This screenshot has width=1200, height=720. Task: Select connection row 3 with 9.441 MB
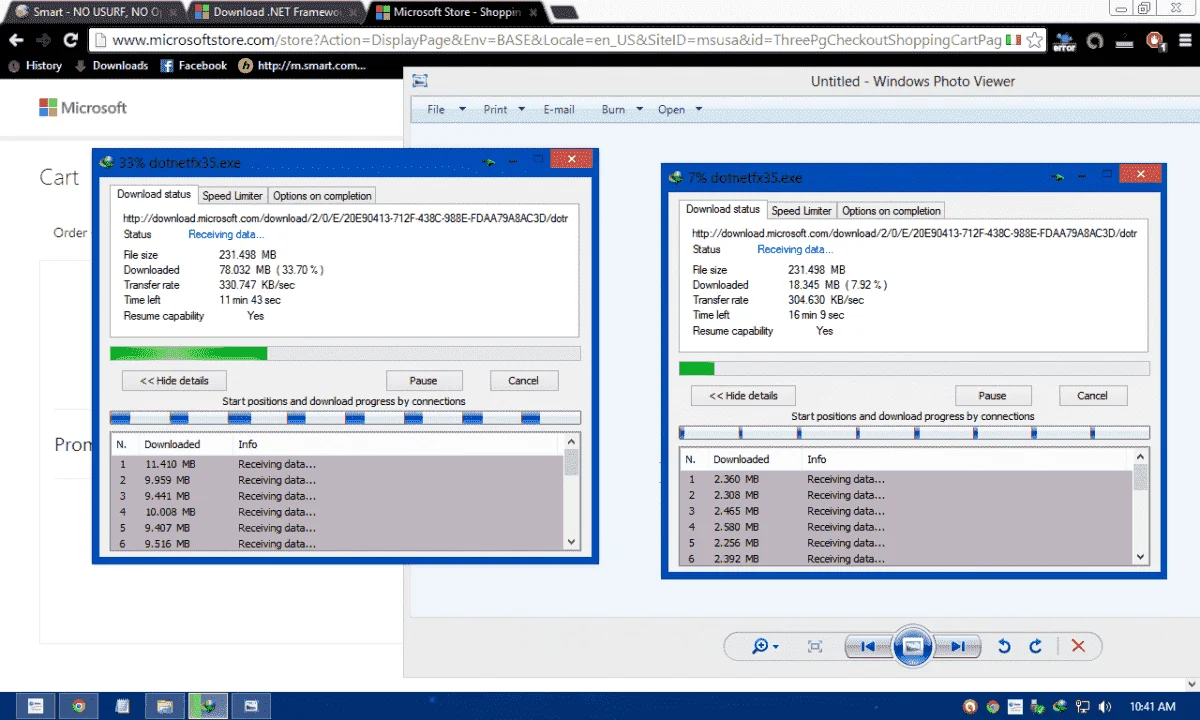click(338, 496)
